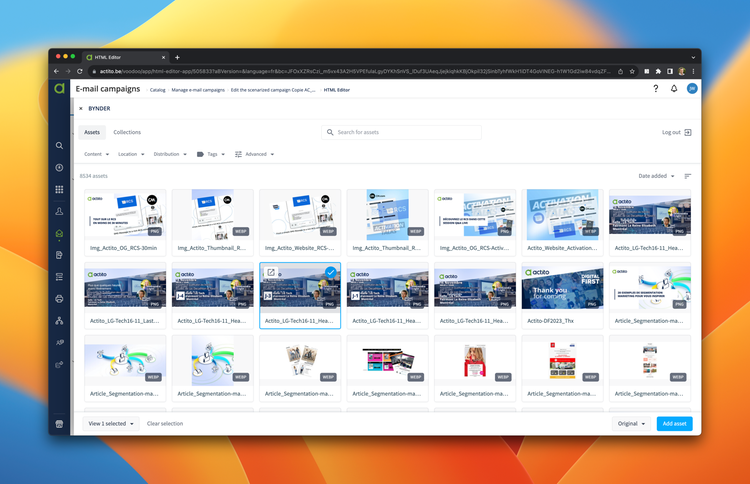
Task: Click the Search for assets field
Action: point(405,132)
